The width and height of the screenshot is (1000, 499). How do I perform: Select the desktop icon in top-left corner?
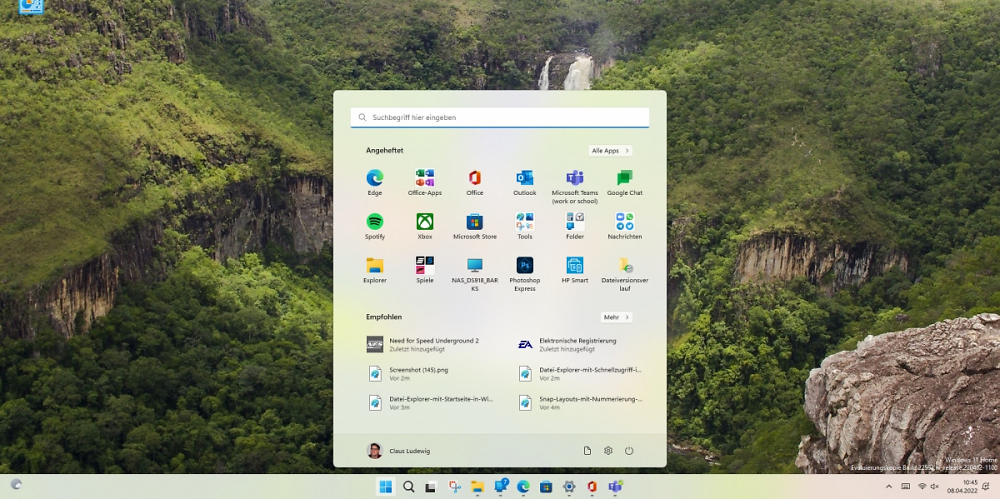[31, 6]
